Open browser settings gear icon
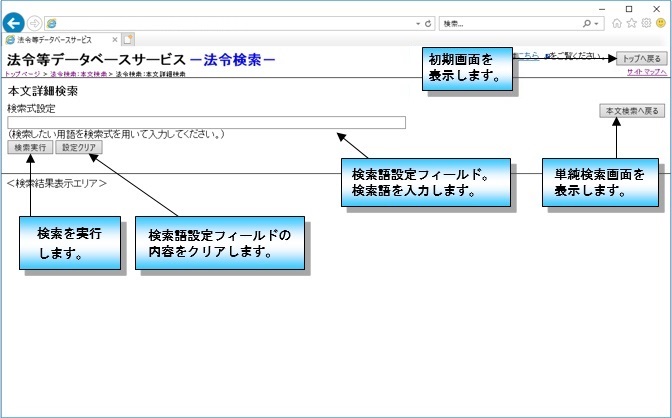Viewport: 672px width, 418px height. click(646, 22)
